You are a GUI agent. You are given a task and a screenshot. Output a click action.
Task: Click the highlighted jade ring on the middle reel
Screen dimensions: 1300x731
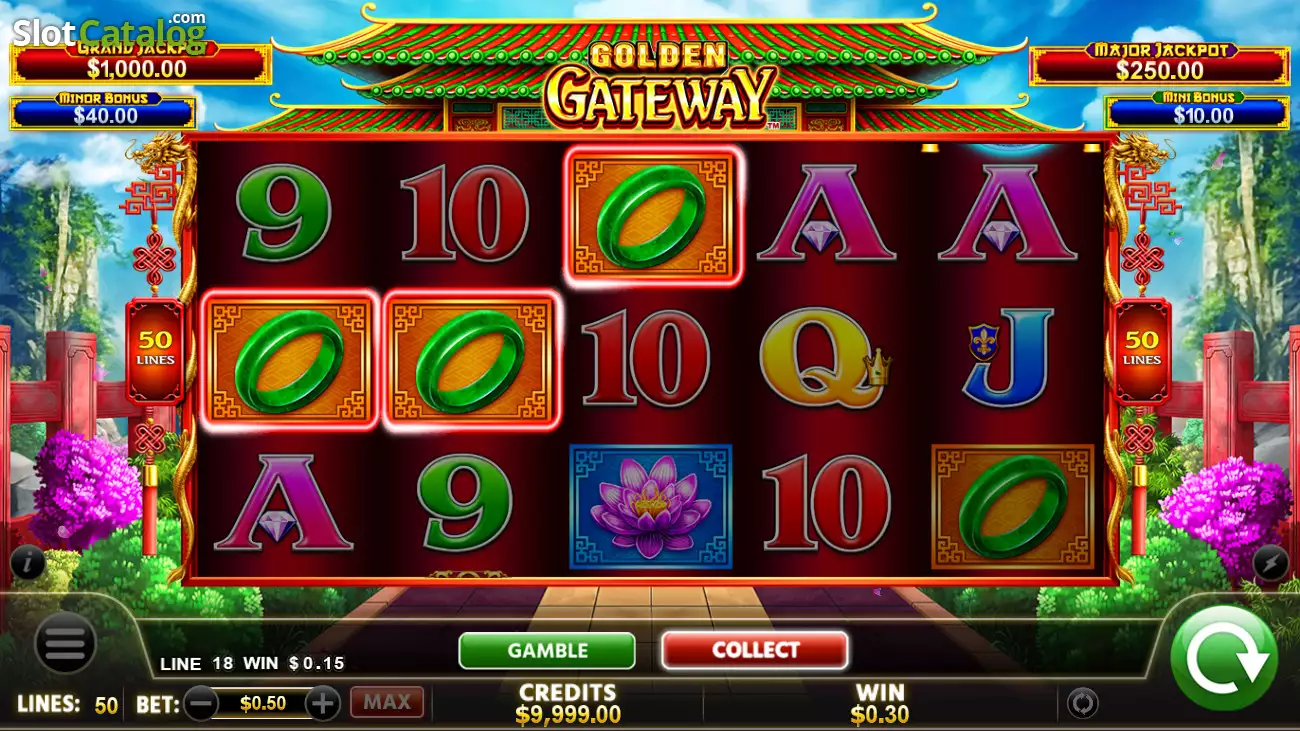(x=651, y=216)
